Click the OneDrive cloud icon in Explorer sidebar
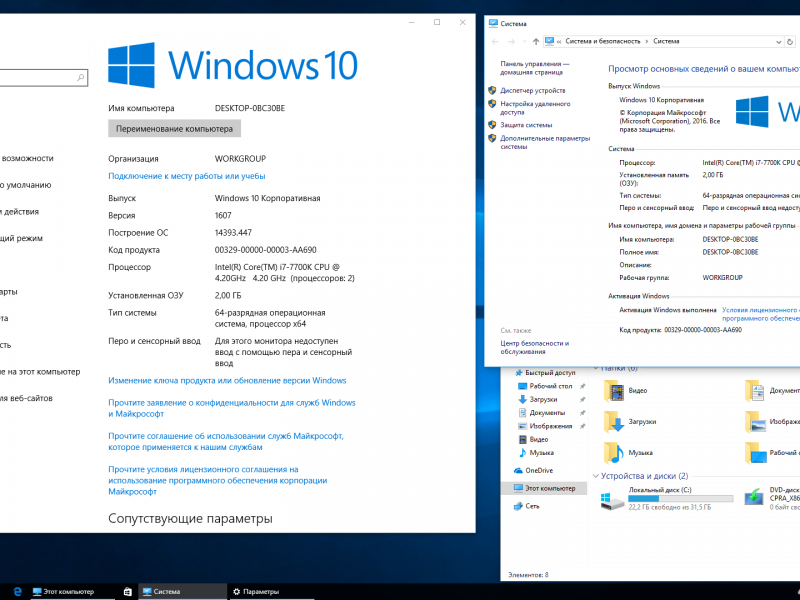This screenshot has width=800, height=600. pyautogui.click(x=518, y=470)
